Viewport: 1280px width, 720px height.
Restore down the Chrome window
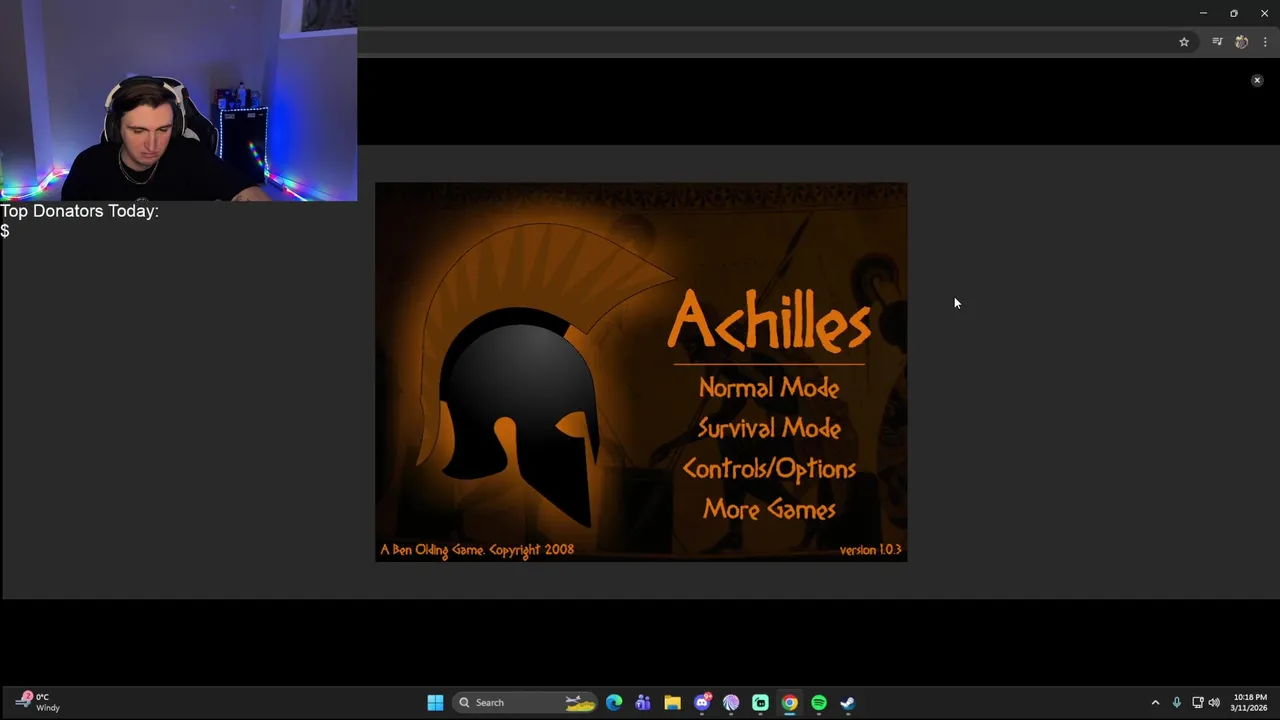[1234, 13]
